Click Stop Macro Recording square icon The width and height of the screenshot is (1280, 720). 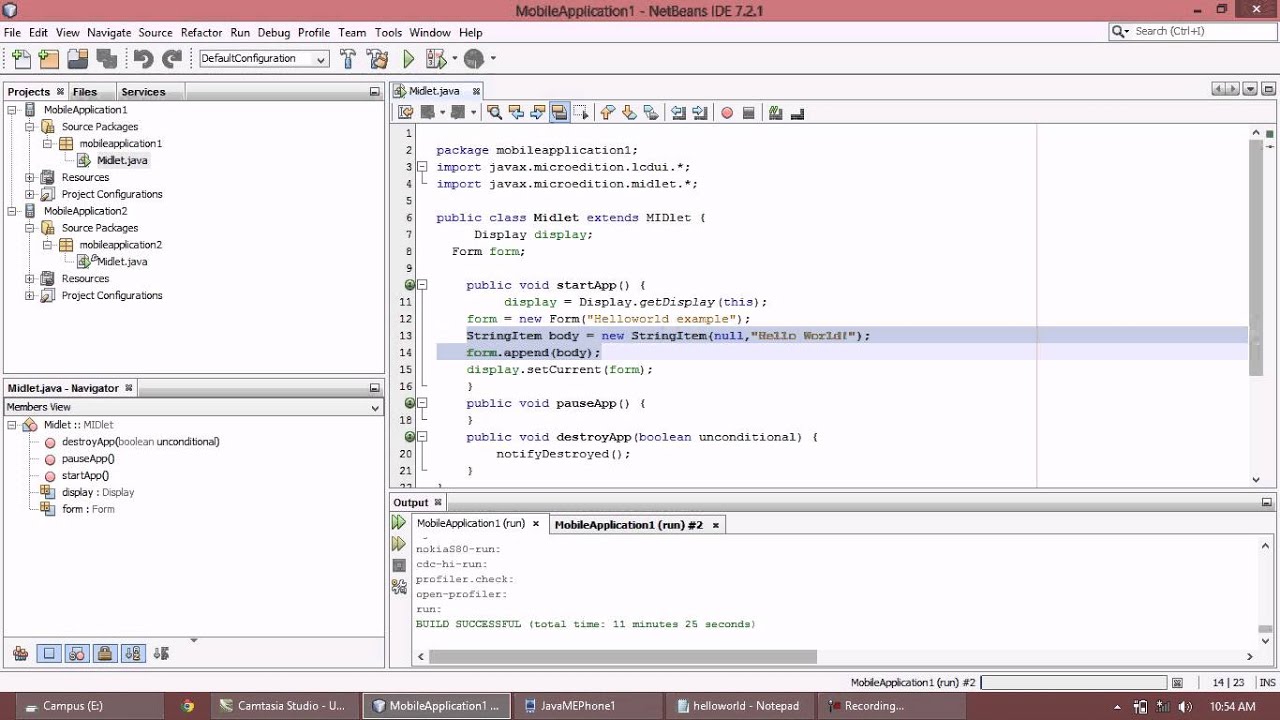coord(748,113)
